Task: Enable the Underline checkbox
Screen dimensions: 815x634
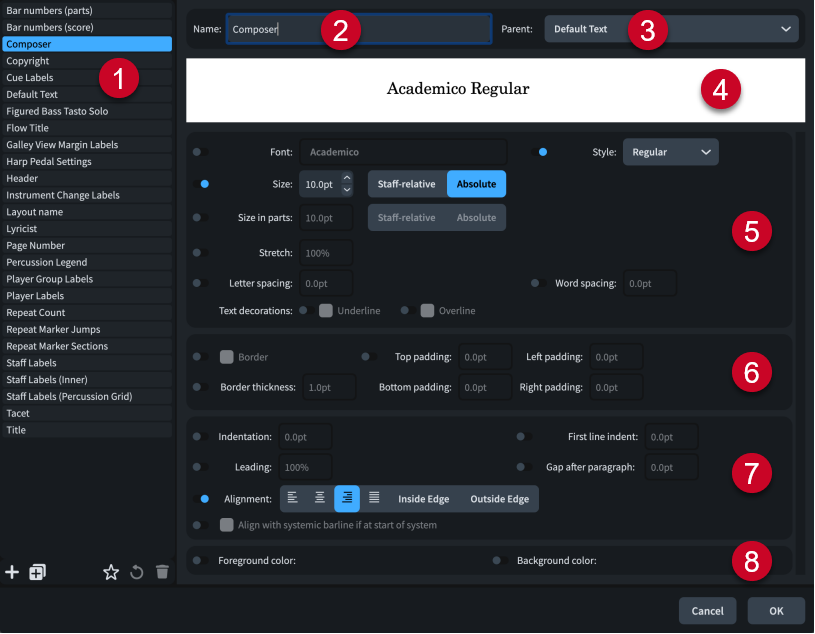Action: tap(326, 311)
